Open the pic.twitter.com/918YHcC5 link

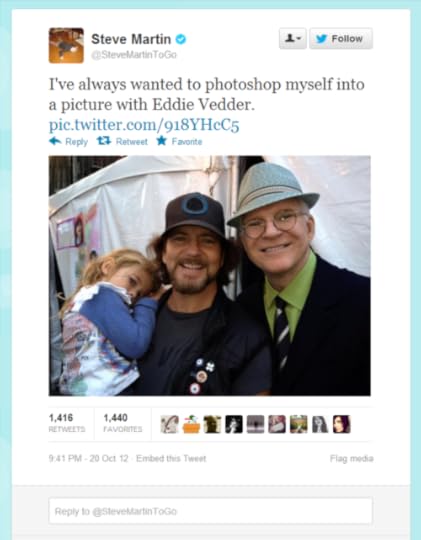pos(144,125)
